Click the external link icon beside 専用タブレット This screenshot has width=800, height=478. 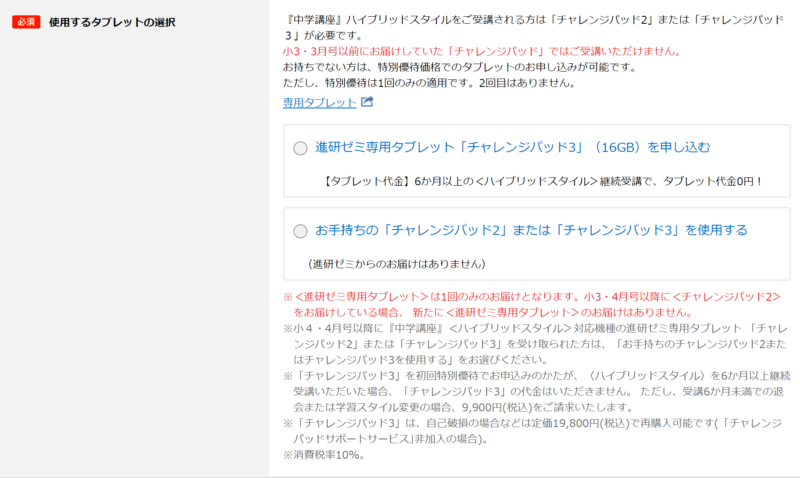pyautogui.click(x=367, y=102)
